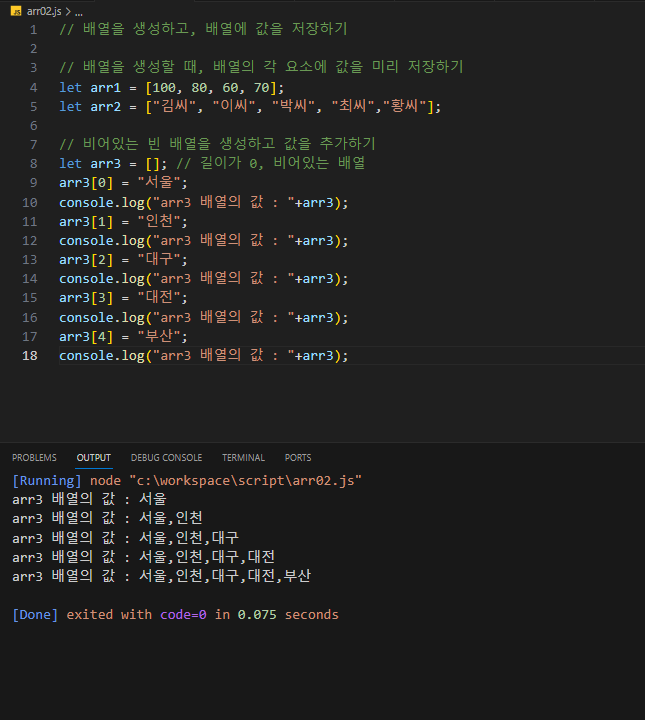Click output line ending with 대구,대전
The height and width of the screenshot is (720, 645).
coord(143,557)
